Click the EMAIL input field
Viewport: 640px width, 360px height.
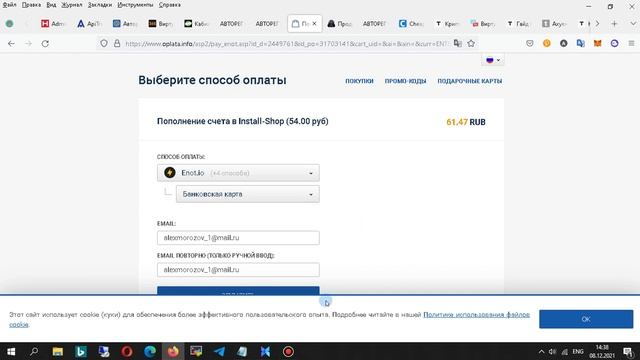point(238,238)
